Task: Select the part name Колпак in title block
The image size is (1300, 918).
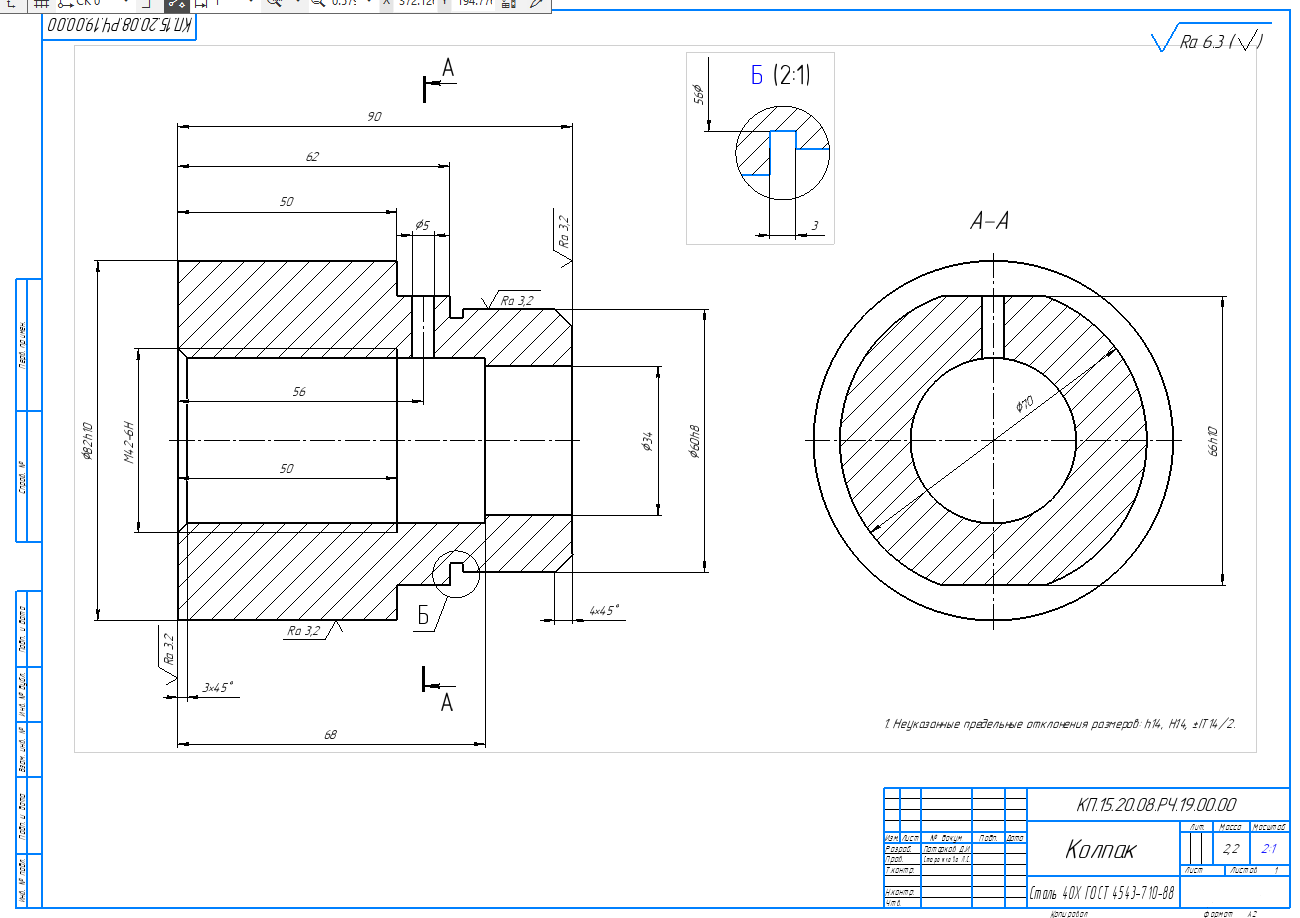Action: (x=1101, y=850)
